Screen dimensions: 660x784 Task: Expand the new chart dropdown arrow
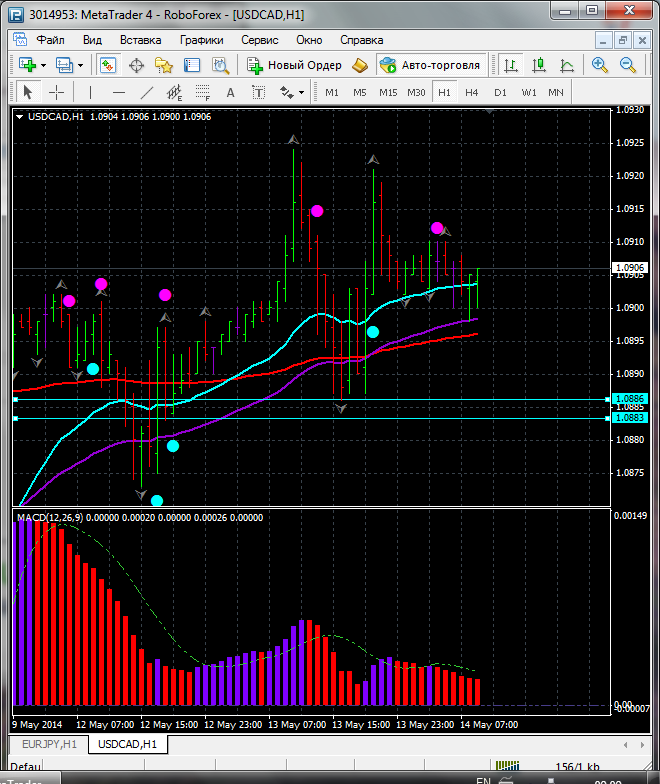click(44, 65)
